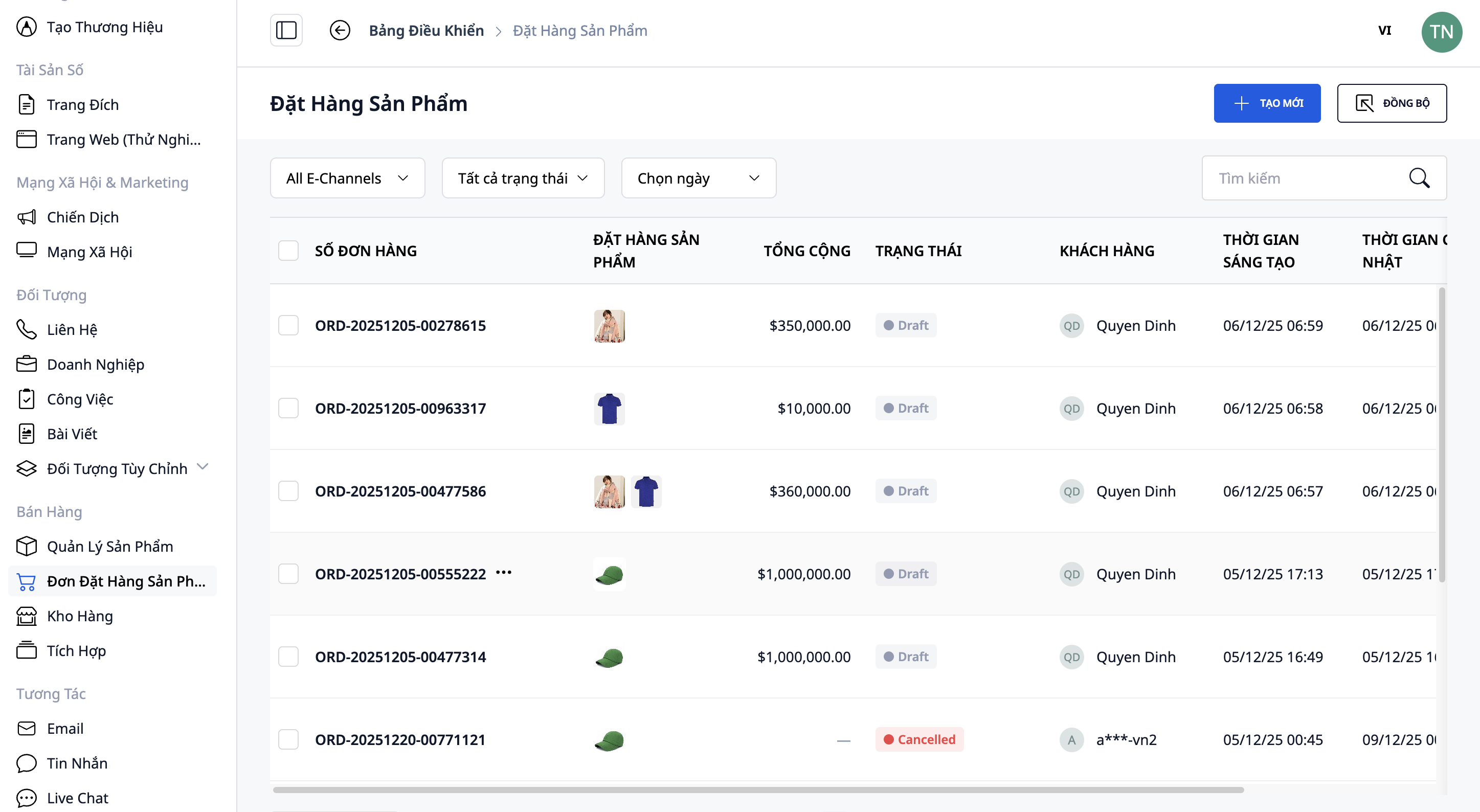
Task: Click the Đồng Bộ button
Action: (1391, 103)
